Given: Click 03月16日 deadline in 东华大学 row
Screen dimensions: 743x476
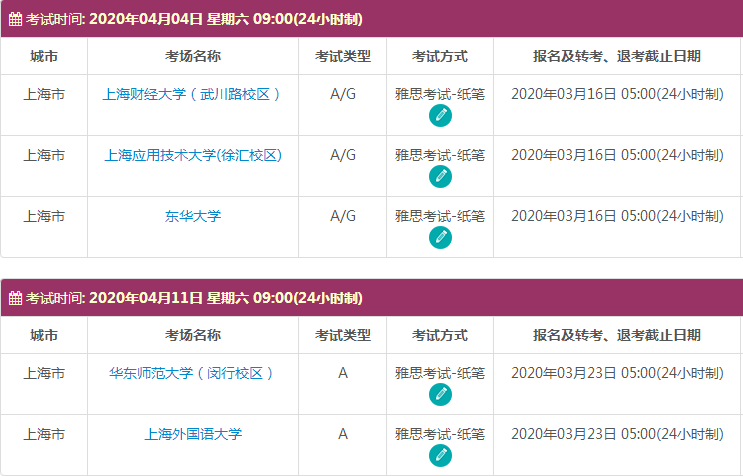Looking at the screenshot, I should click(617, 216).
